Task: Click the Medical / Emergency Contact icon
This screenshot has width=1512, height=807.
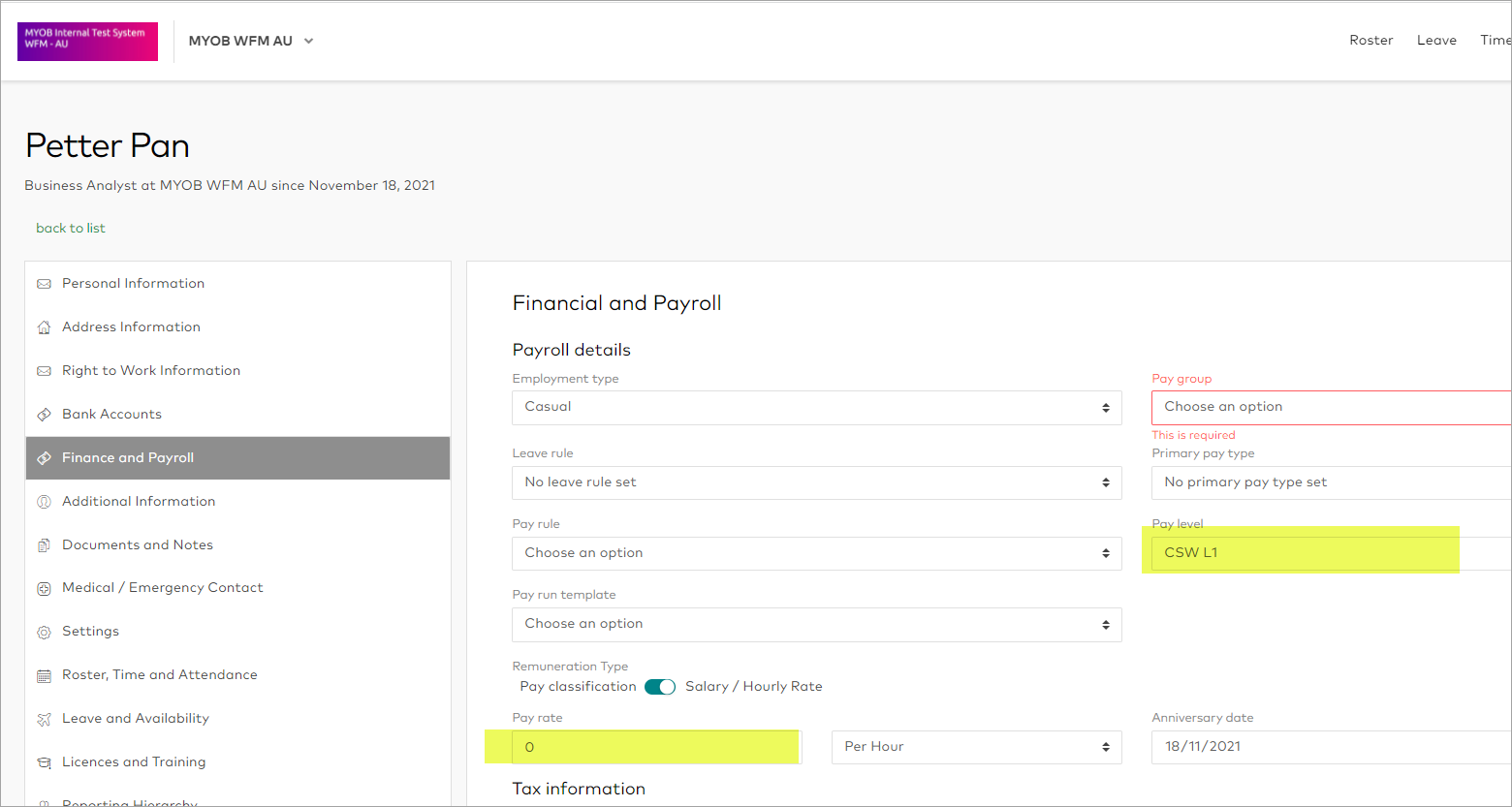Action: 44,588
